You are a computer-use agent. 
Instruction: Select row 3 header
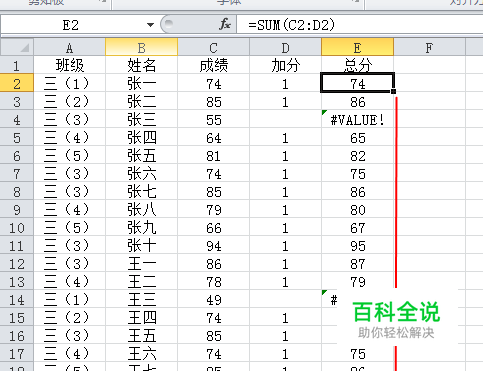[17, 101]
